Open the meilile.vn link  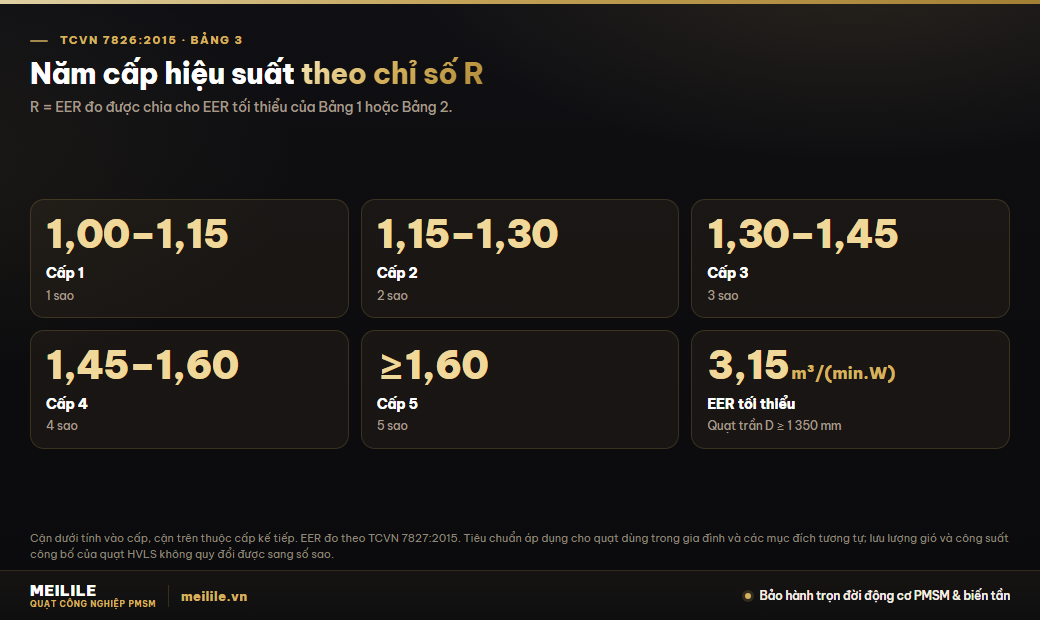point(214,597)
